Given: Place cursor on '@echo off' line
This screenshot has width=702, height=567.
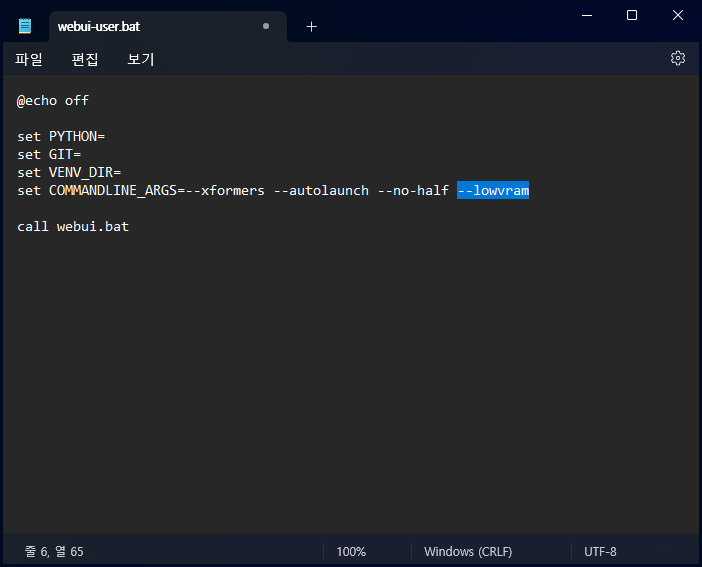Looking at the screenshot, I should point(53,100).
